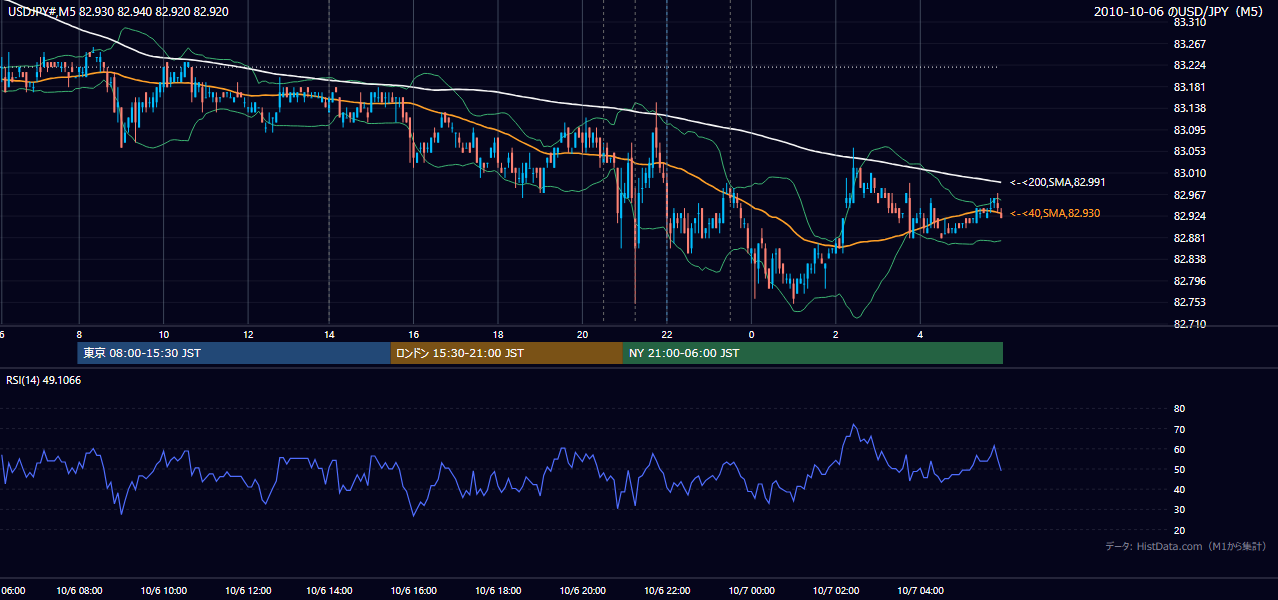
Task: Click hour label 14 under the price chart
Action: [329, 334]
